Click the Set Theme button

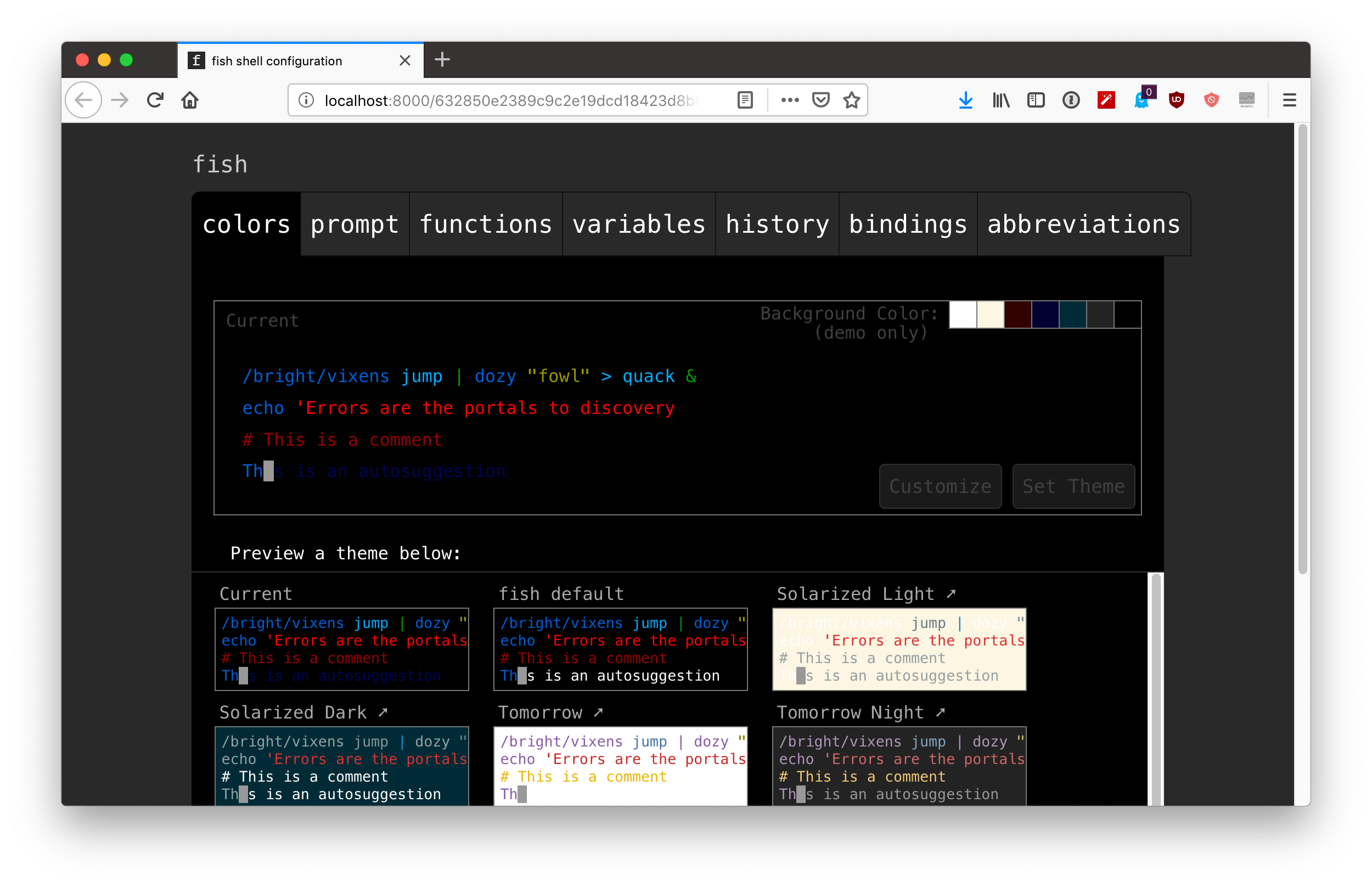[1073, 486]
